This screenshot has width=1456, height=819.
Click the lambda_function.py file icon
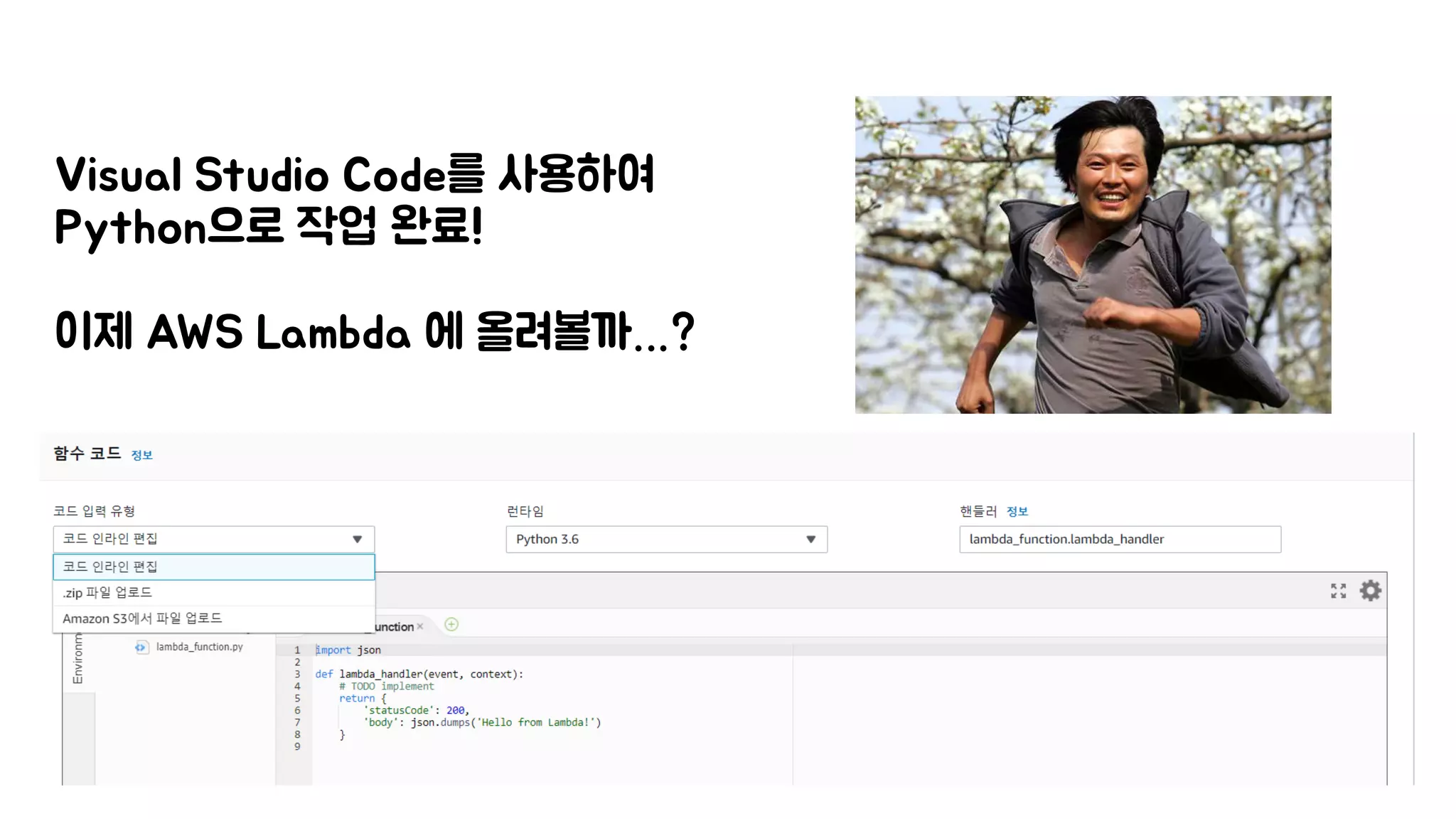141,647
